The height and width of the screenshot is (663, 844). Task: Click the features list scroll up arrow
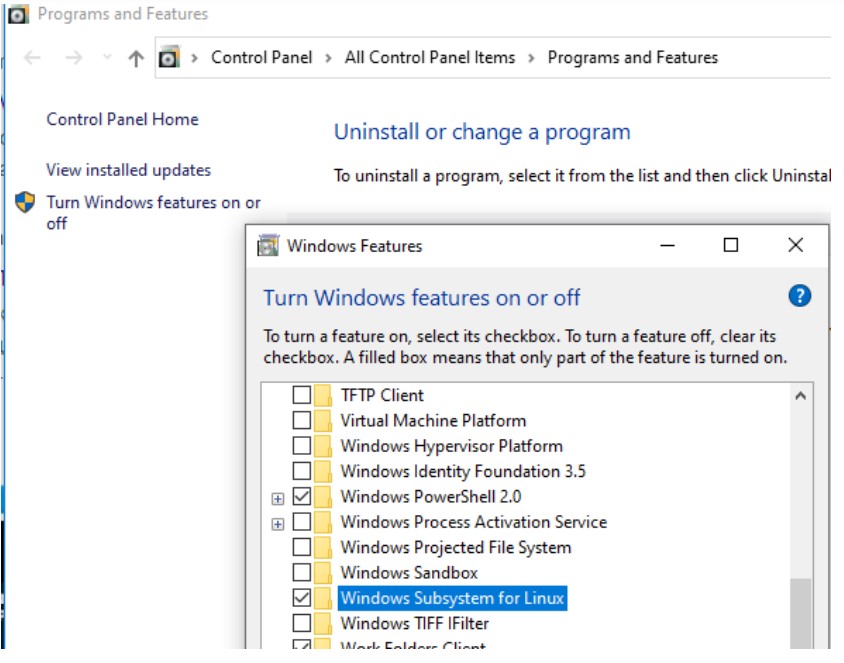pos(800,396)
